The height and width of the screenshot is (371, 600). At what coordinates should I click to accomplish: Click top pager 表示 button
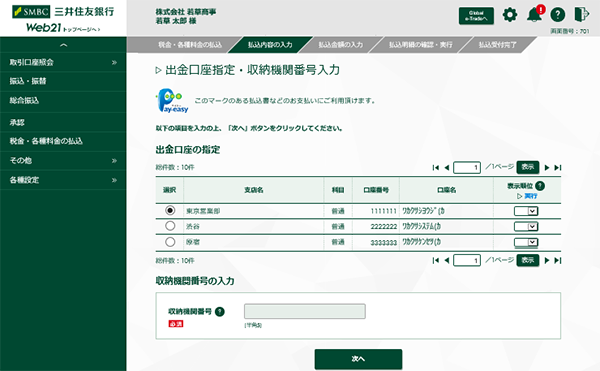point(528,167)
